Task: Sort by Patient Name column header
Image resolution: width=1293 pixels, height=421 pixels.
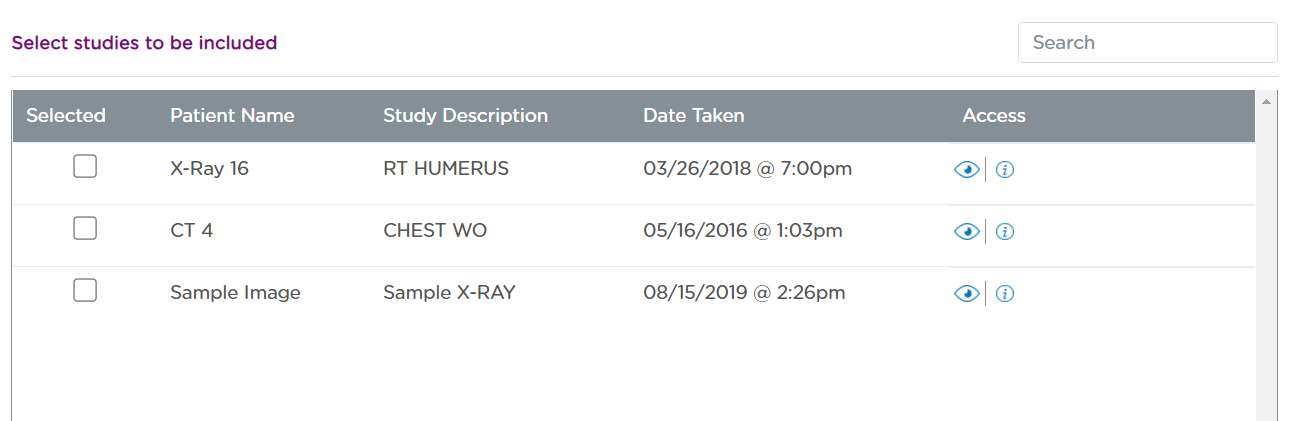Action: [232, 116]
